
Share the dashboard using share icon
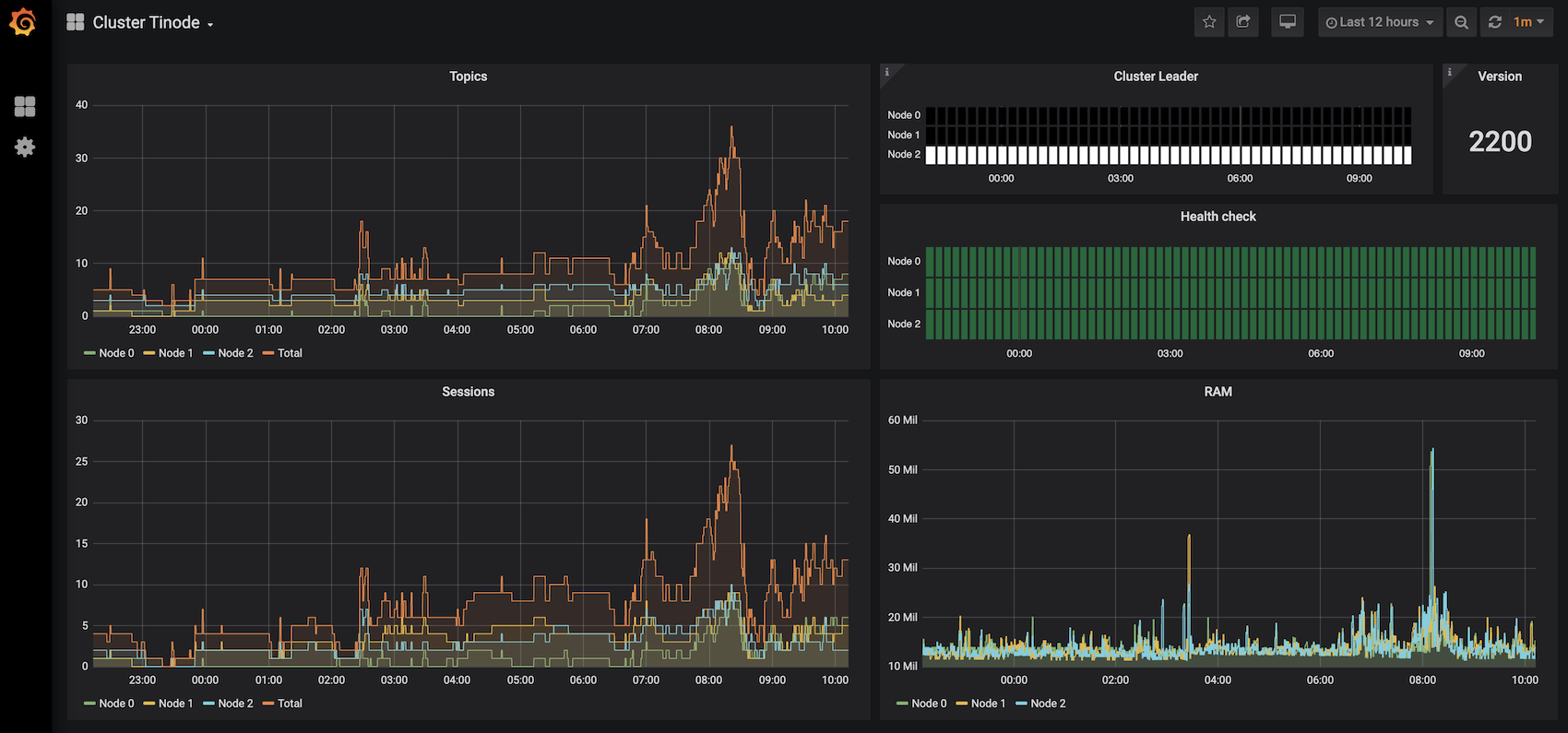pos(1243,22)
